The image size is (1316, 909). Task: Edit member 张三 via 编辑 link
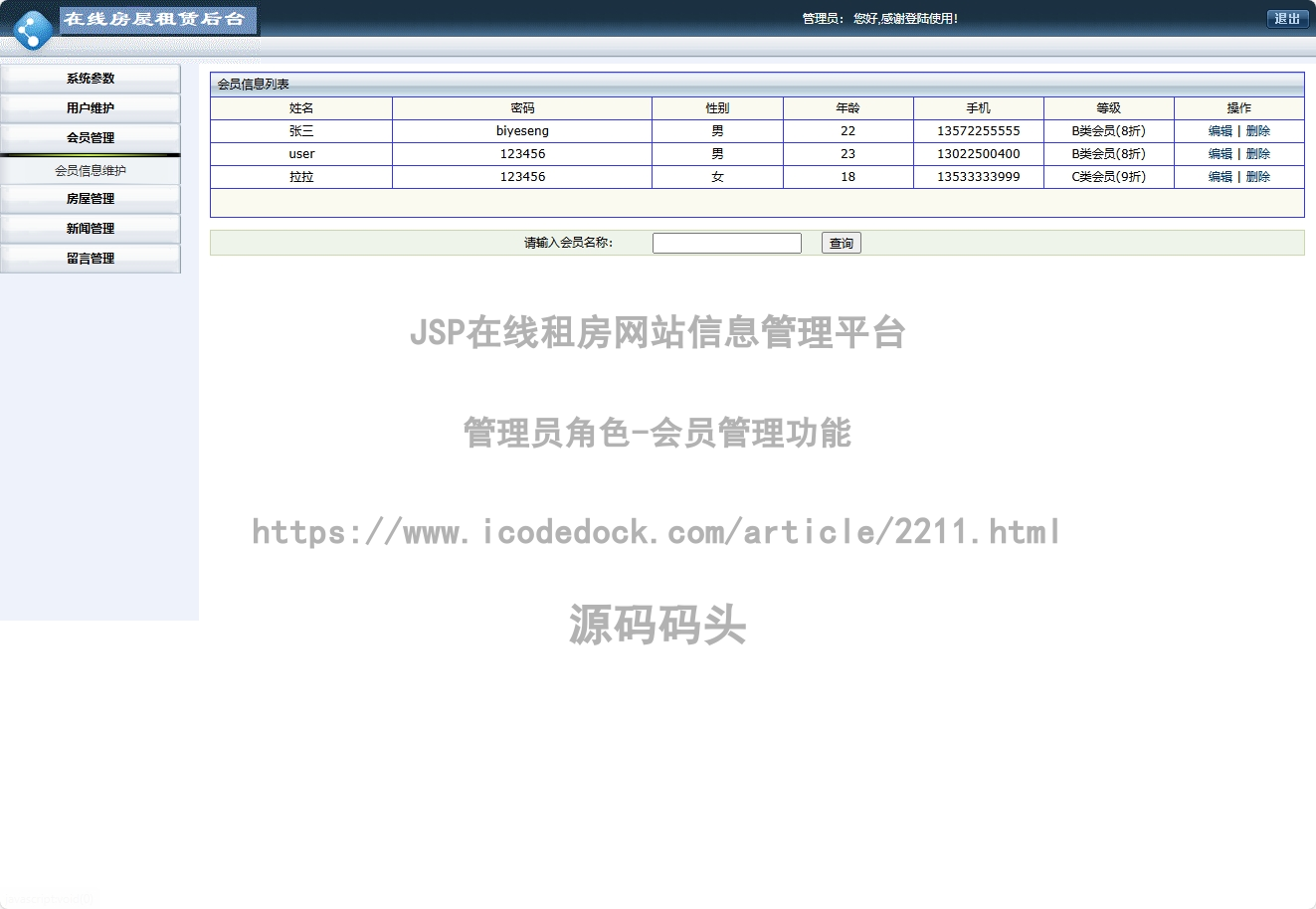(1221, 131)
